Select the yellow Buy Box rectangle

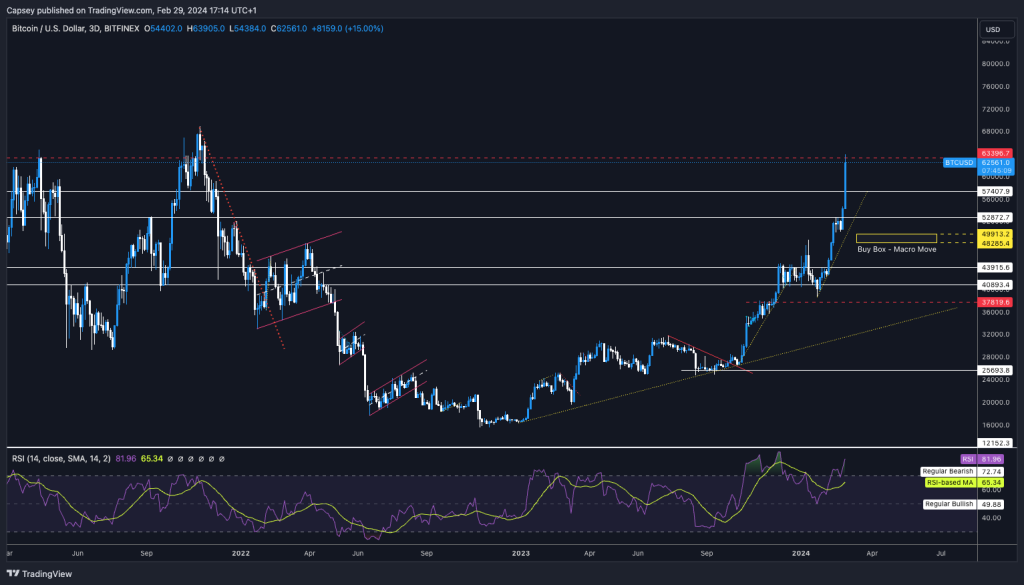tap(896, 238)
